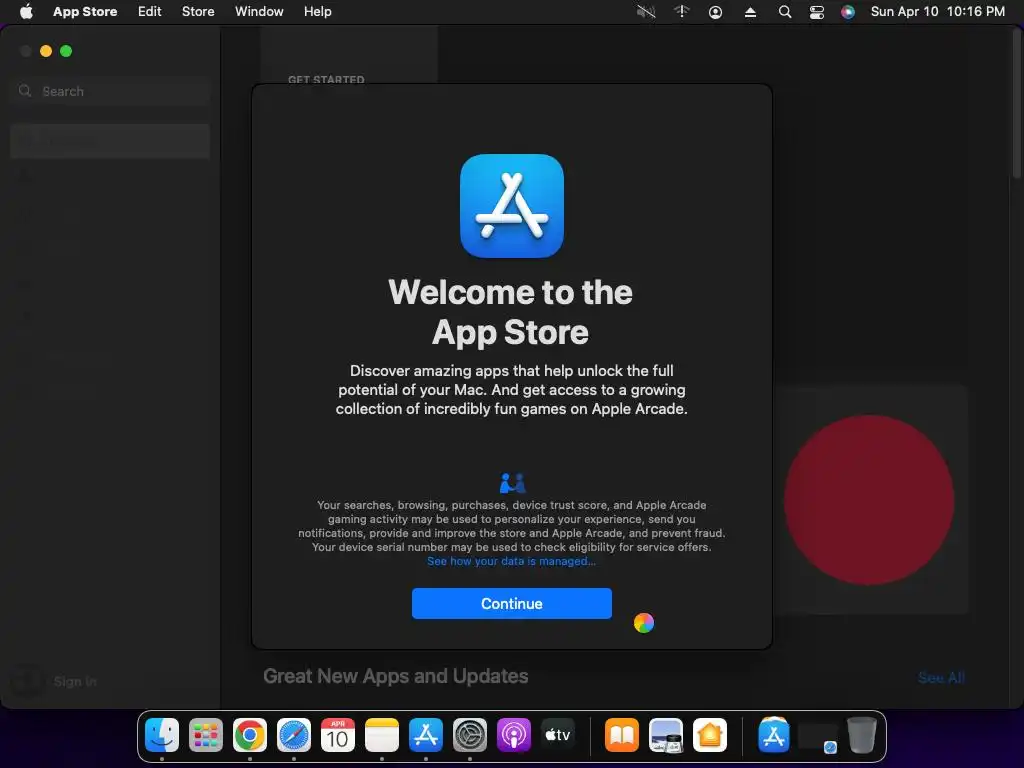Minimize the App Store window

pos(46,51)
